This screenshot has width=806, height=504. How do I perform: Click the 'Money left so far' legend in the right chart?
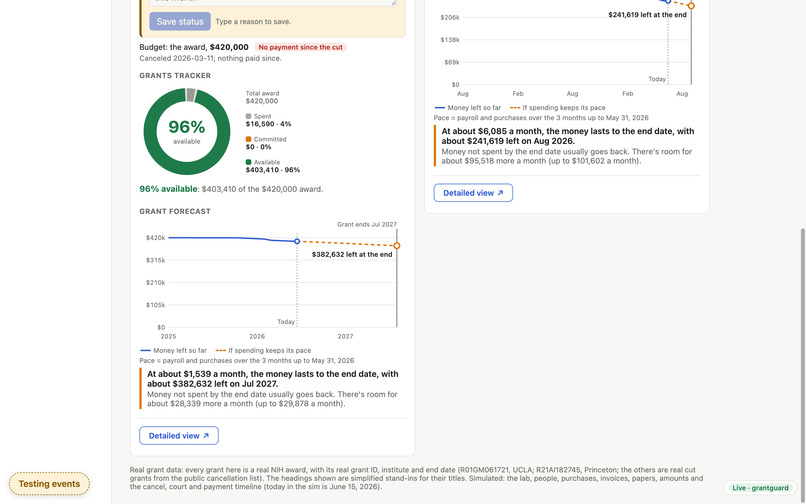coord(468,107)
